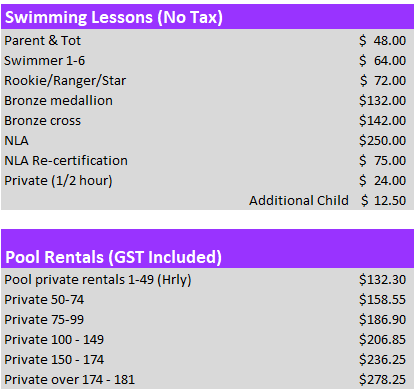Viewport: 414px width, 390px height.
Task: Click the Swimmer 1-6 price $64.00
Action: 382,61
